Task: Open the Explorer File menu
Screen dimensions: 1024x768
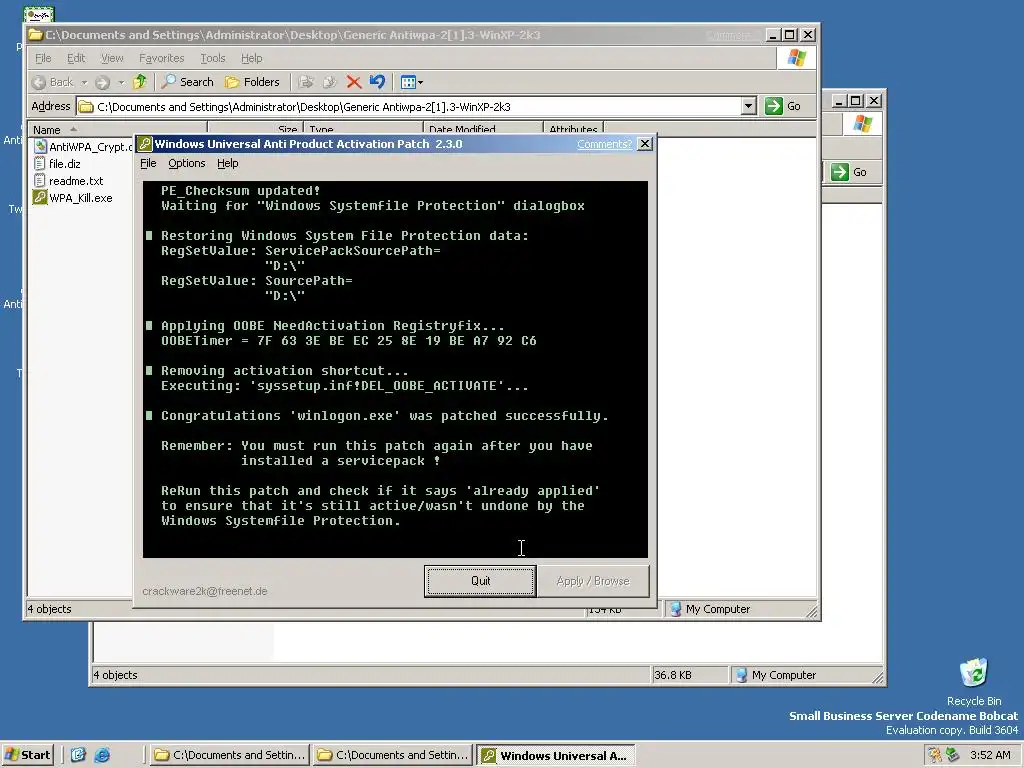Action: tap(43, 58)
